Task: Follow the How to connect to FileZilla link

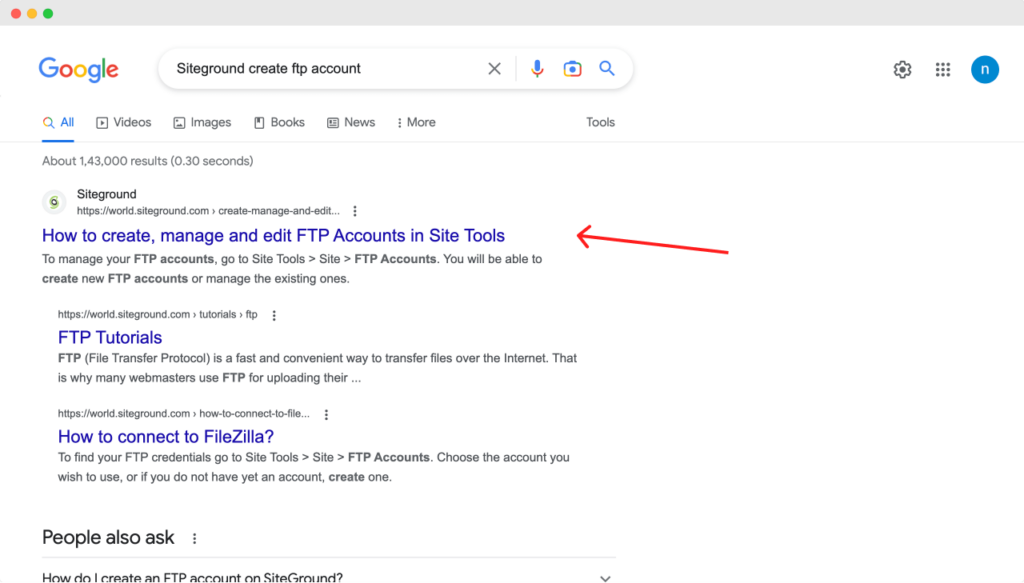Action: 165,436
